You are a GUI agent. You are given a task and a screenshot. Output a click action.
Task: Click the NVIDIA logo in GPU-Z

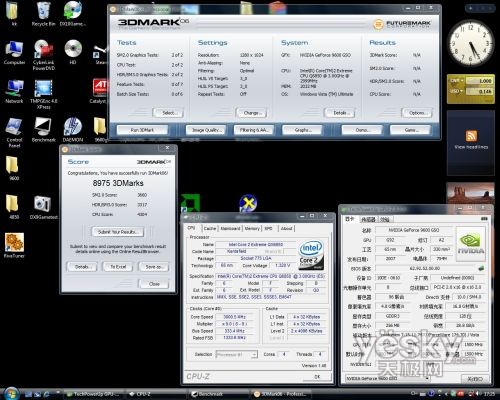click(470, 243)
